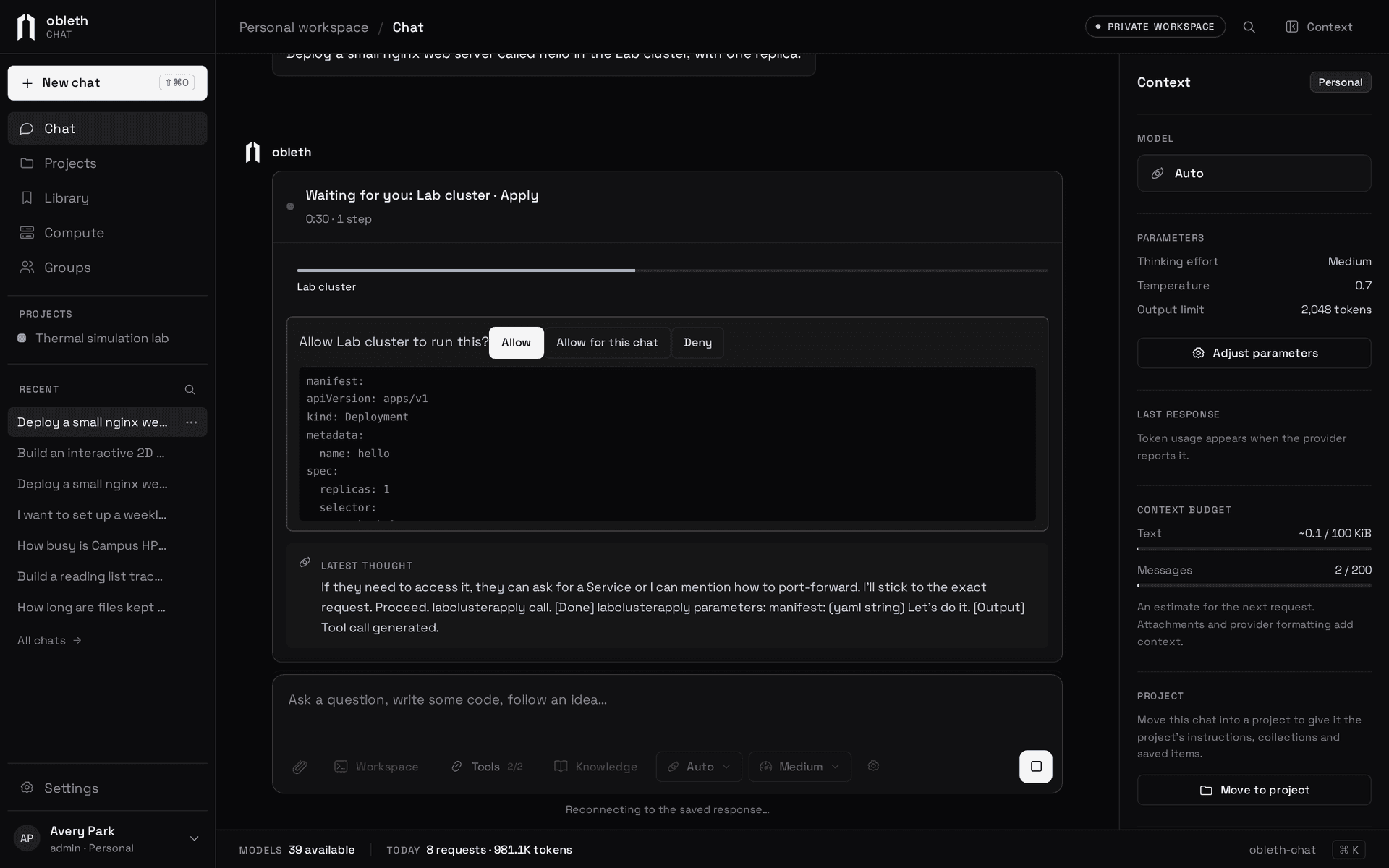Open Library in the sidebar
1389x868 pixels.
(x=107, y=197)
